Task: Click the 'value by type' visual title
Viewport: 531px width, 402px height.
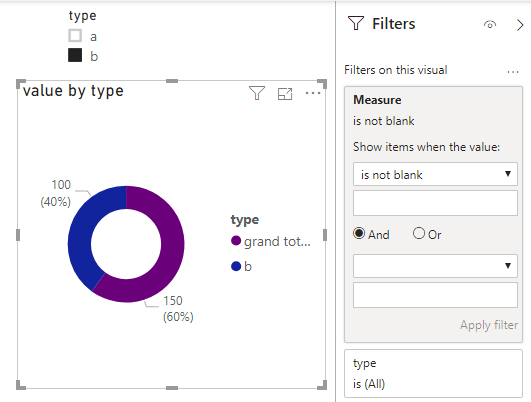Action: click(73, 91)
